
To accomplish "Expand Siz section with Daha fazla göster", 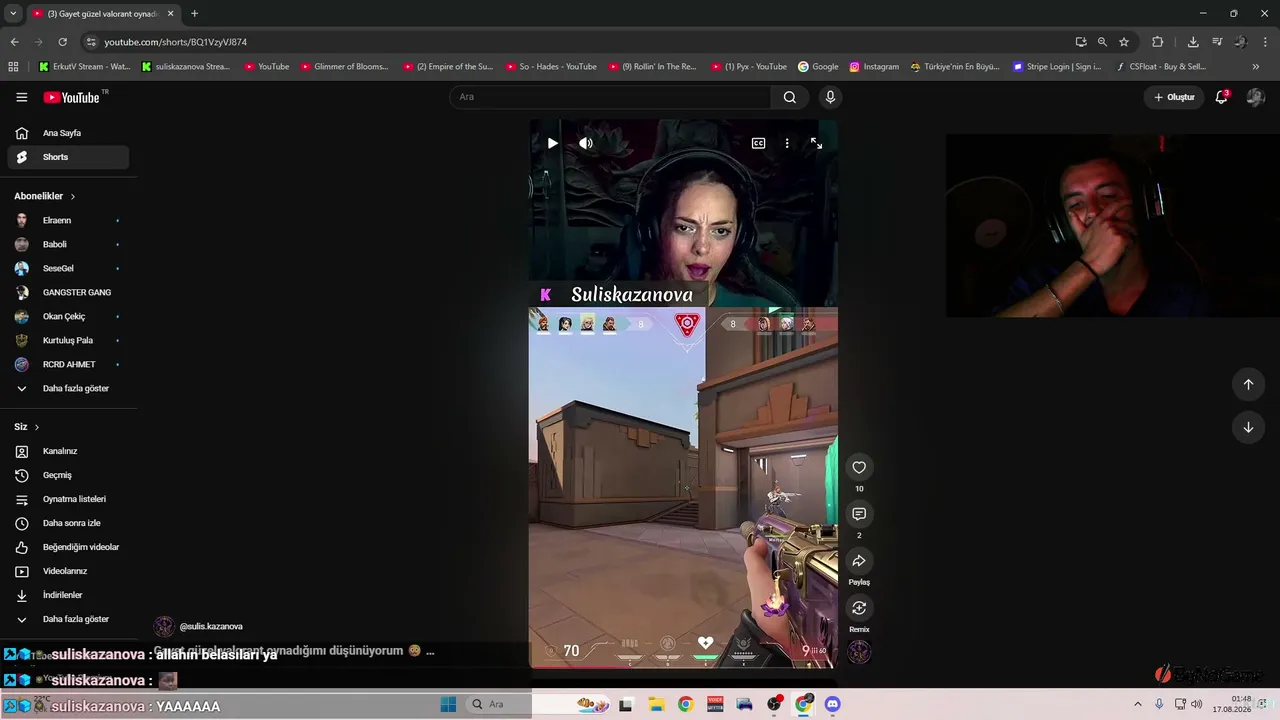I will 68,619.
